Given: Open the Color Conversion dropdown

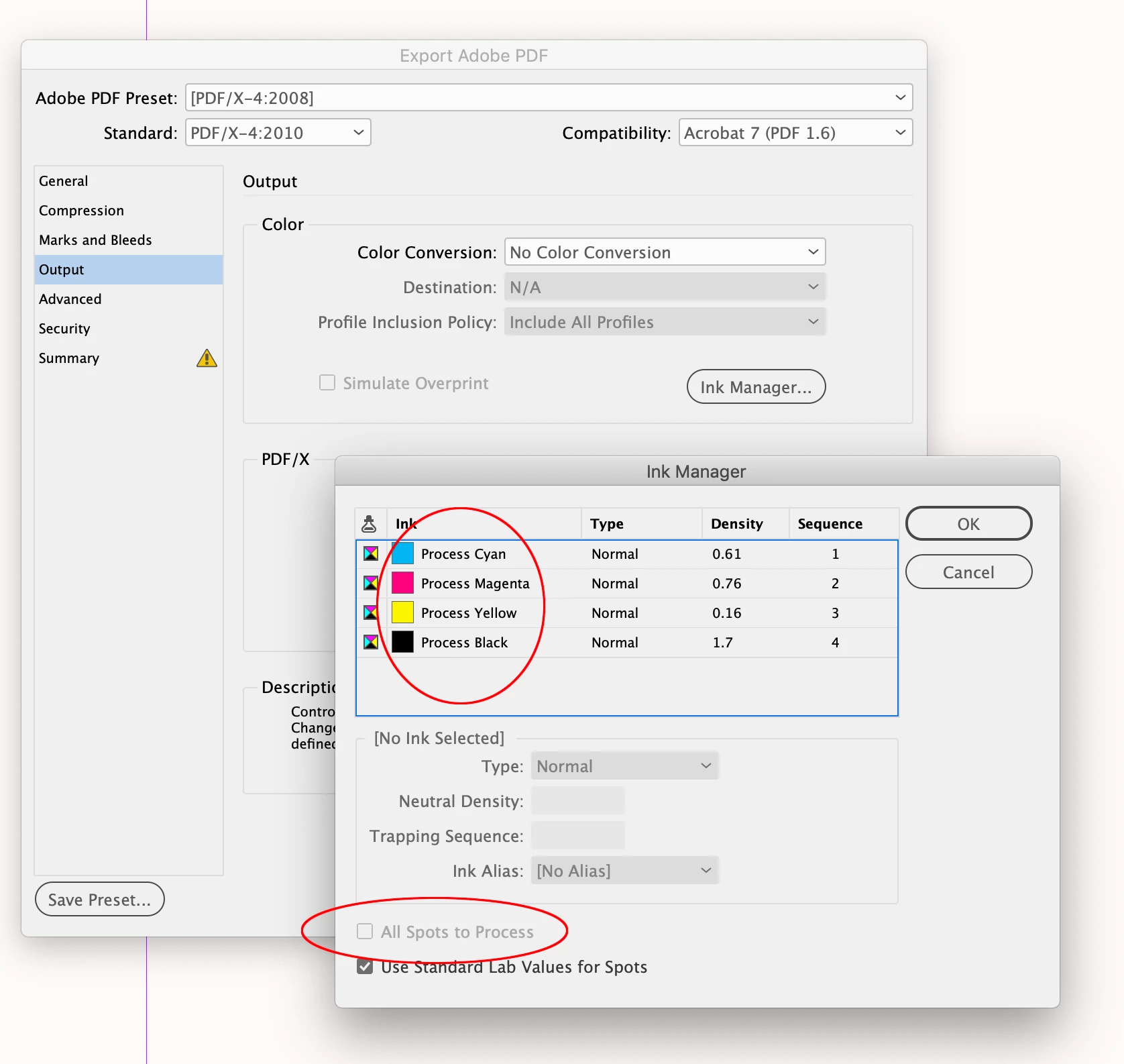Looking at the screenshot, I should 665,252.
